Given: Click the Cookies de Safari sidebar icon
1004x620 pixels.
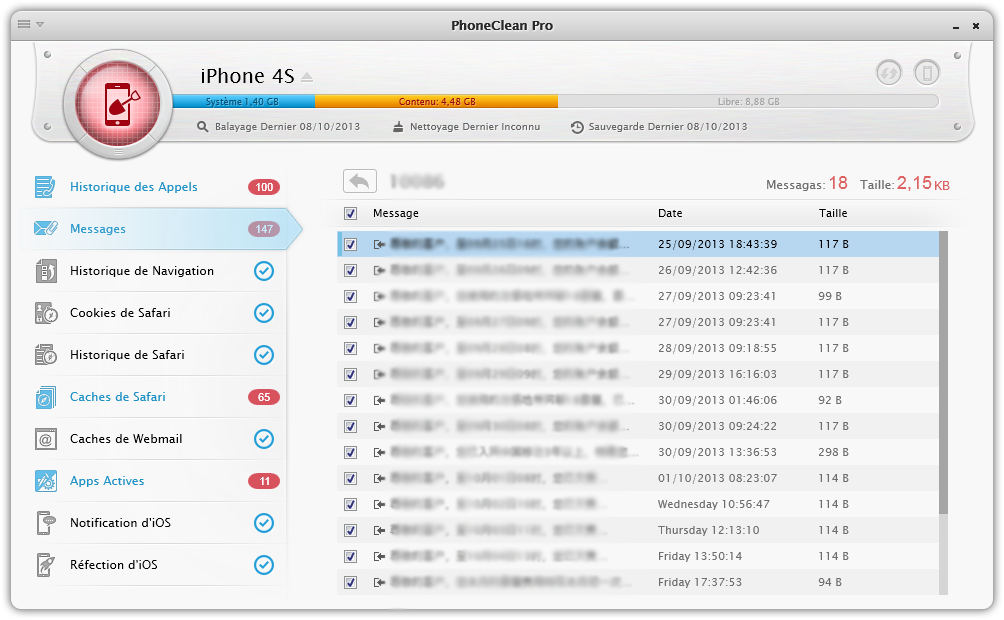Looking at the screenshot, I should click(x=45, y=313).
